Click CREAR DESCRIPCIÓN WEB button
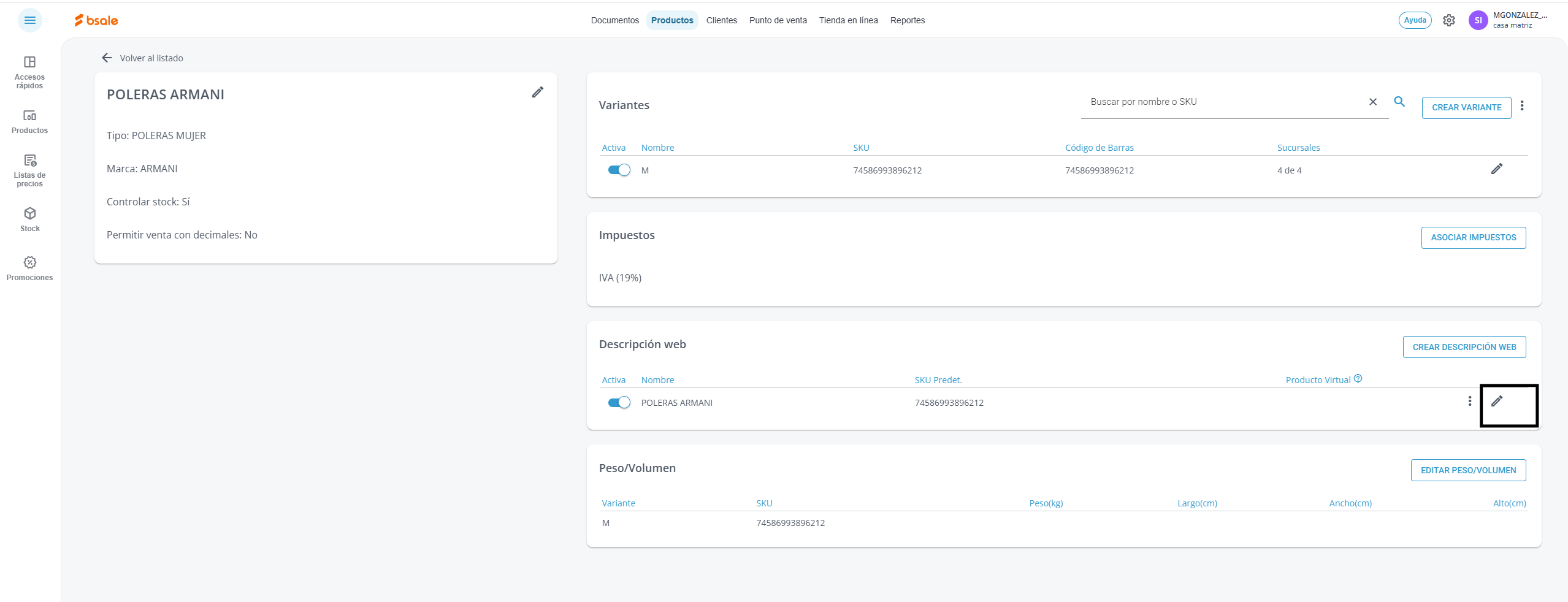1568x602 pixels. click(x=1464, y=347)
